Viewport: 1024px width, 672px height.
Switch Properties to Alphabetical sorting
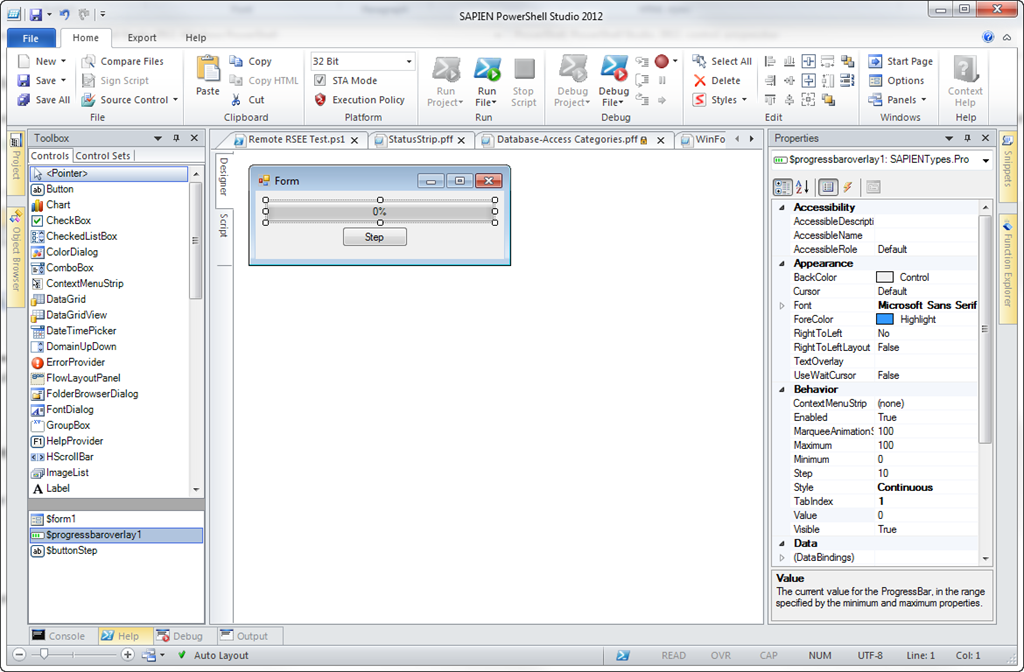pos(803,187)
